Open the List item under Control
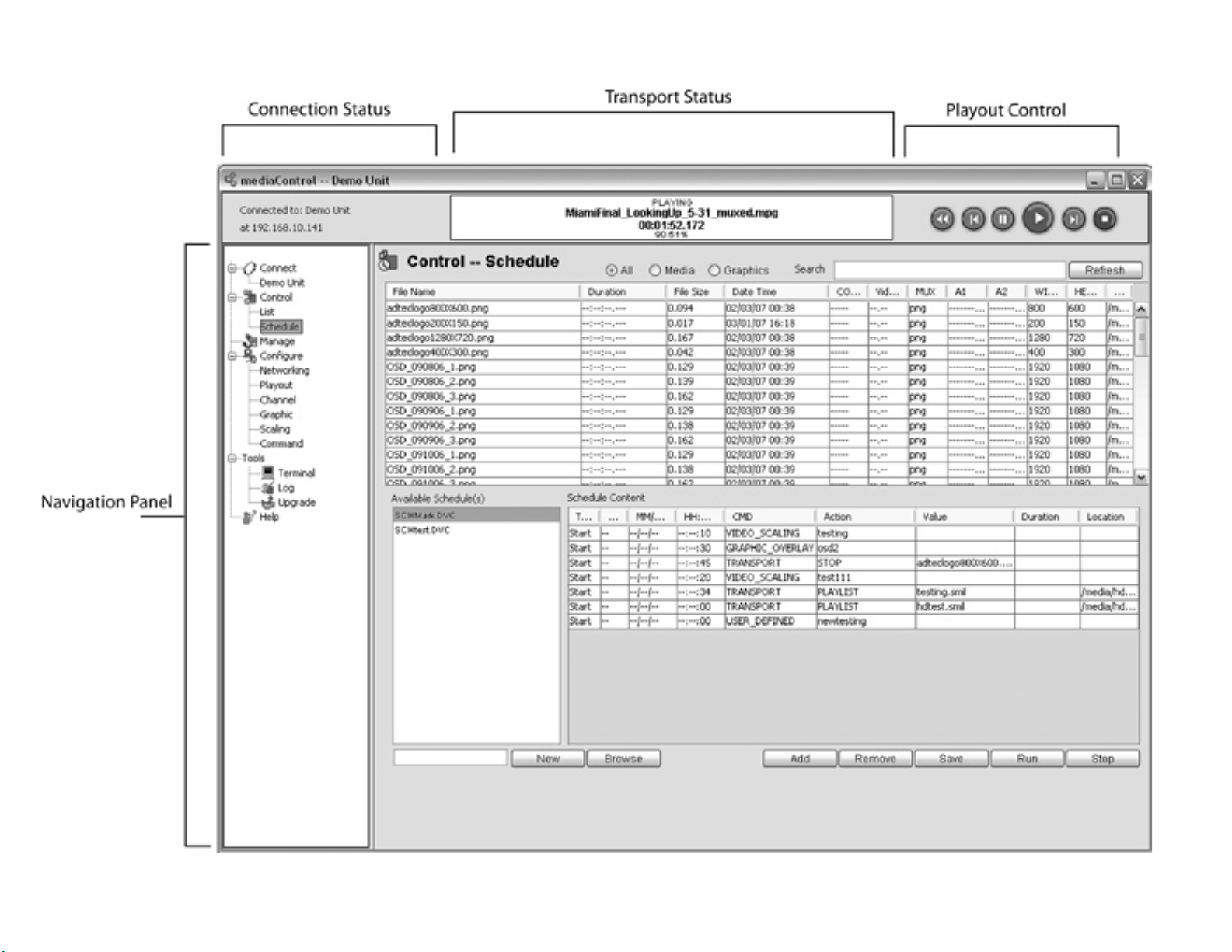This screenshot has height=952, width=1232. click(x=267, y=312)
